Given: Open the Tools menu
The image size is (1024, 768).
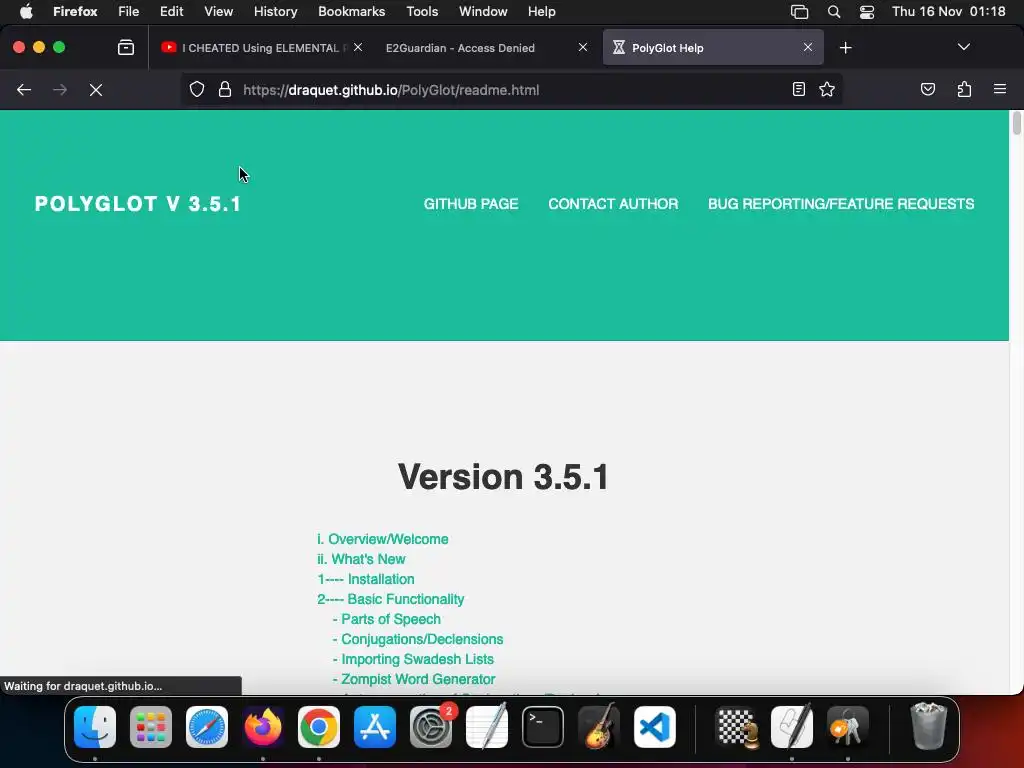Looking at the screenshot, I should tap(422, 12).
